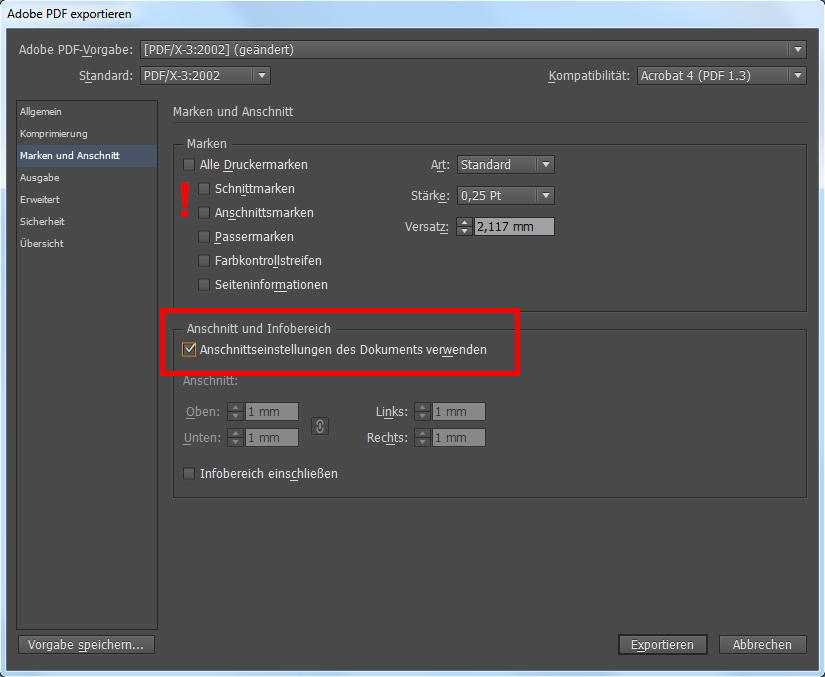Tick the Schnittmarken checkbox

205,189
